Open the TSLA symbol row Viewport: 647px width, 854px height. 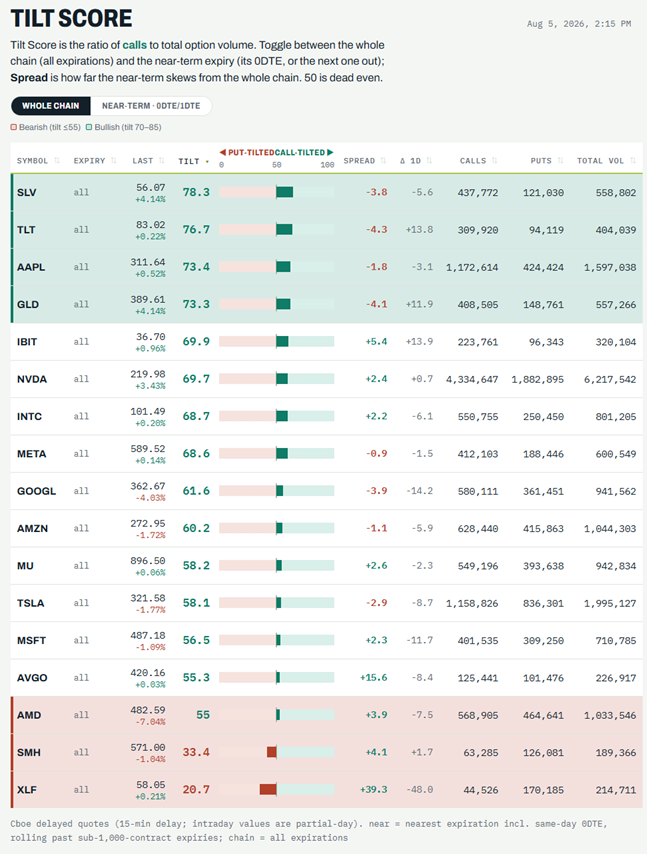[326, 603]
